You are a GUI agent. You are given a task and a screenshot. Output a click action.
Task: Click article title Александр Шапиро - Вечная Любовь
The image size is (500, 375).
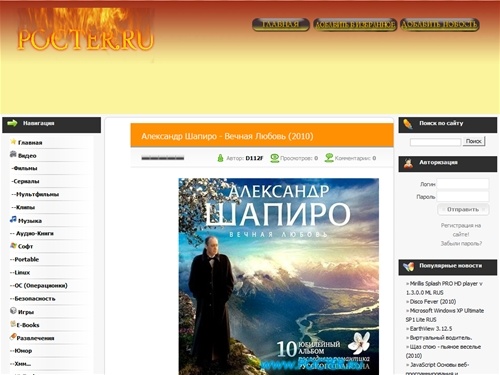[227, 136]
